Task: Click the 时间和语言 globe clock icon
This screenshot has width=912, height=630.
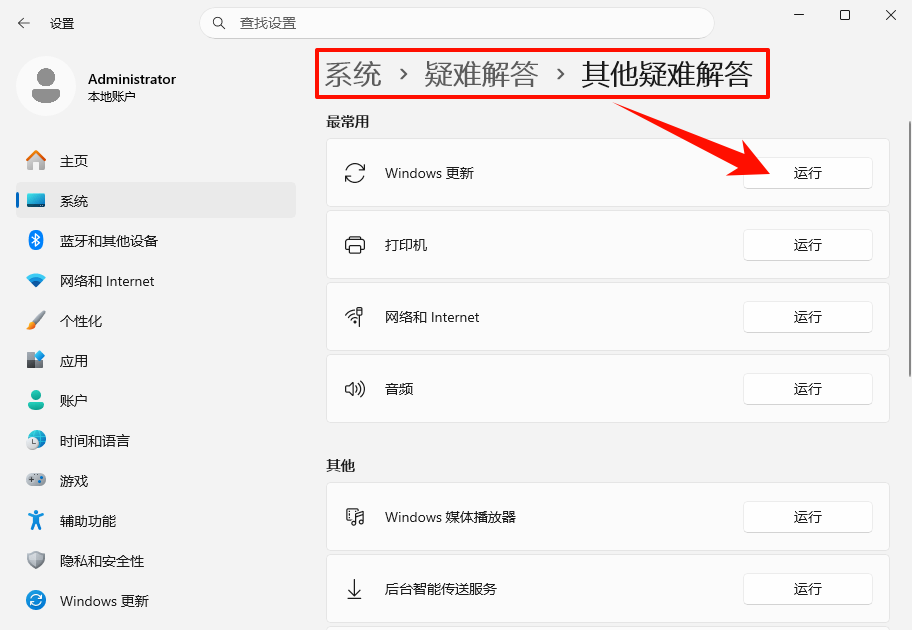Action: click(x=36, y=440)
